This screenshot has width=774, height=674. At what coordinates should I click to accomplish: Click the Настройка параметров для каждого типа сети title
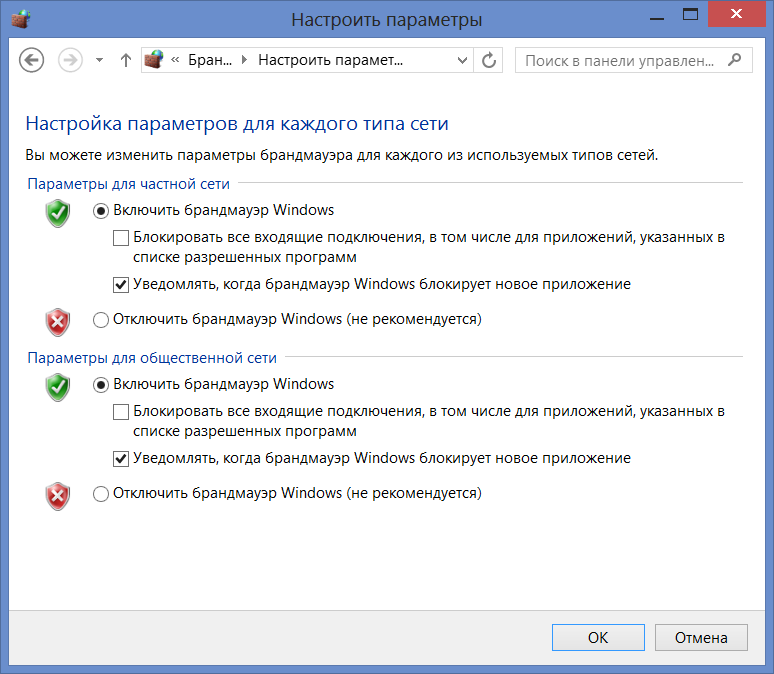(237, 123)
